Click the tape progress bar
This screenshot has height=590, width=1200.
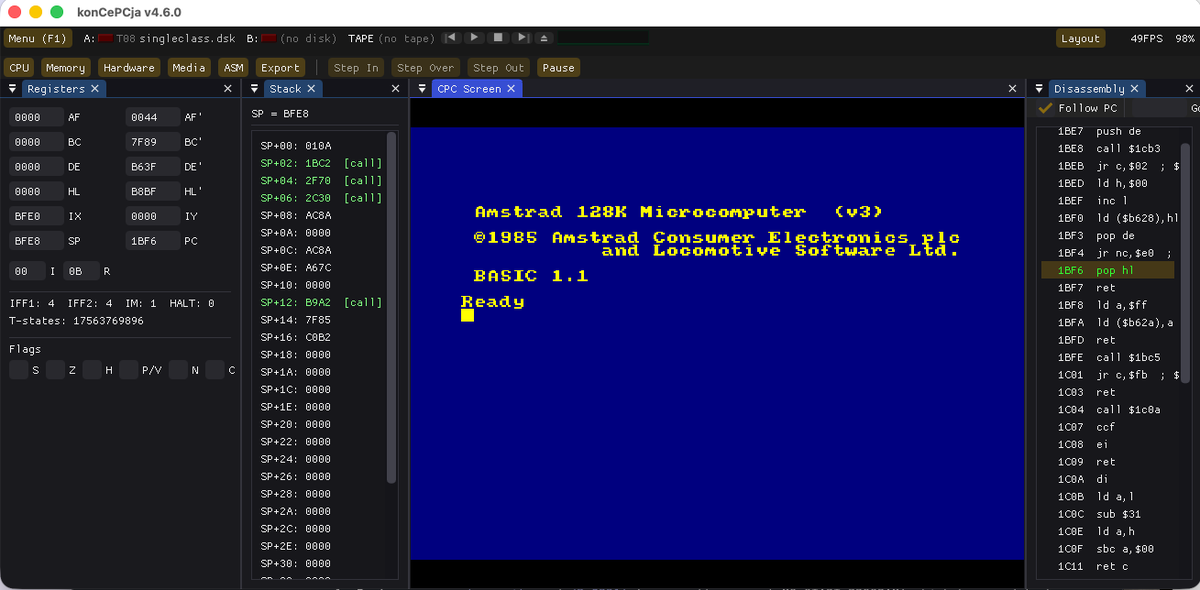click(603, 38)
